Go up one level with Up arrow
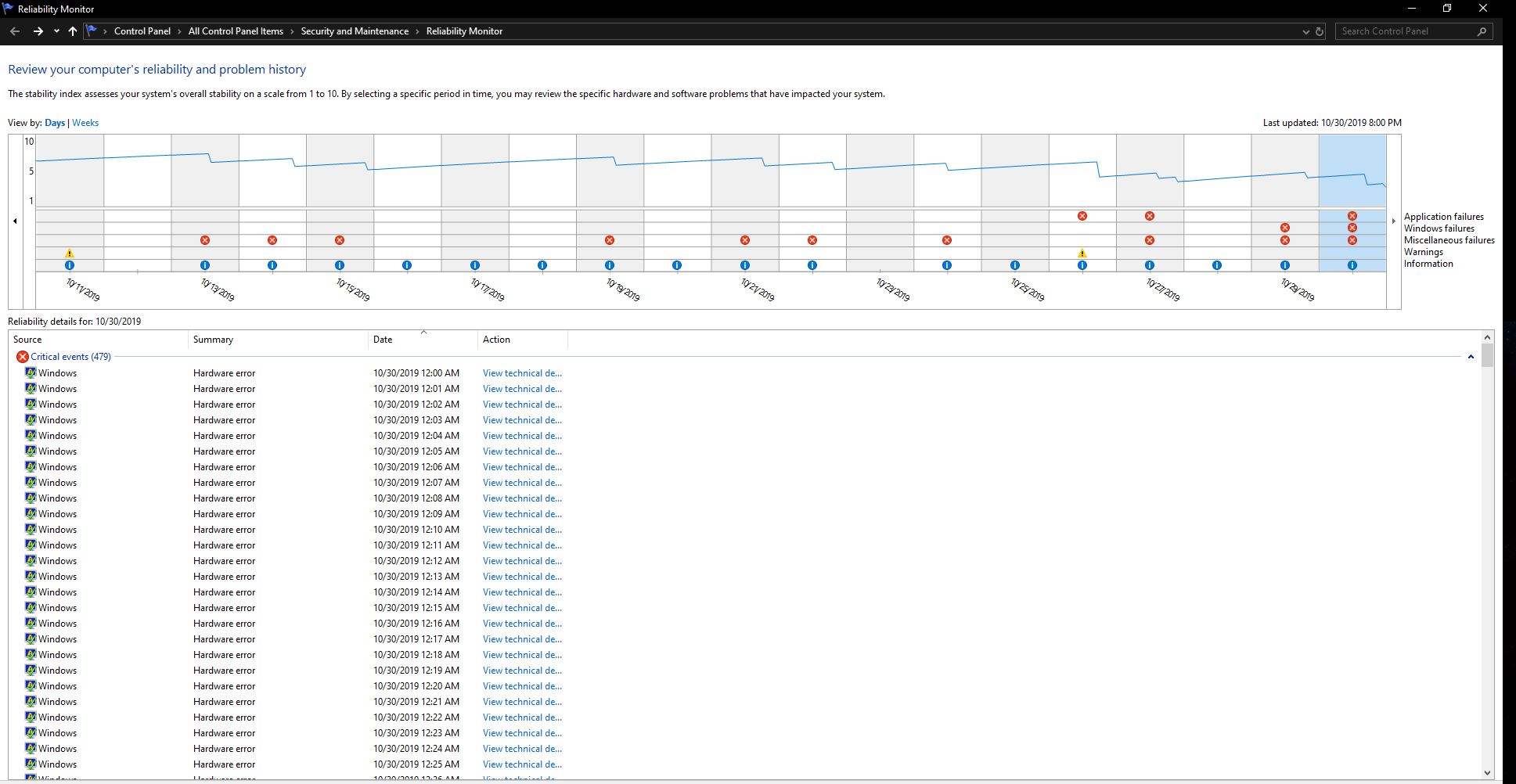This screenshot has width=1516, height=784. pyautogui.click(x=73, y=31)
